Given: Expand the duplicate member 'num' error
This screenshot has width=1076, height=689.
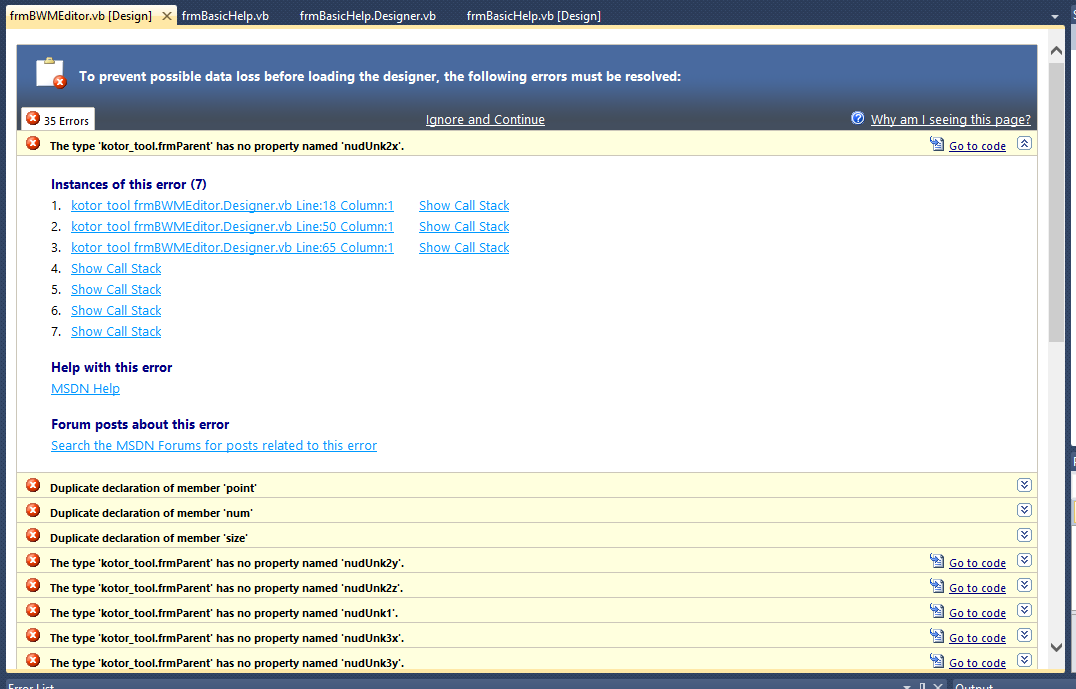Looking at the screenshot, I should [1023, 511].
